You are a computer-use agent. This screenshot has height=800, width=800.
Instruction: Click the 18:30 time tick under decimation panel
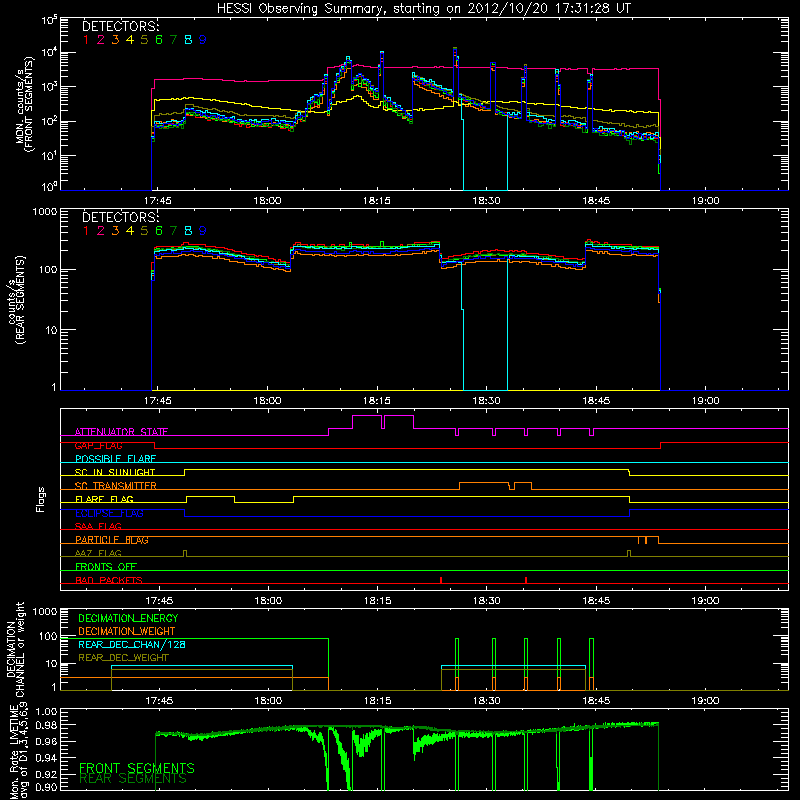tap(487, 701)
